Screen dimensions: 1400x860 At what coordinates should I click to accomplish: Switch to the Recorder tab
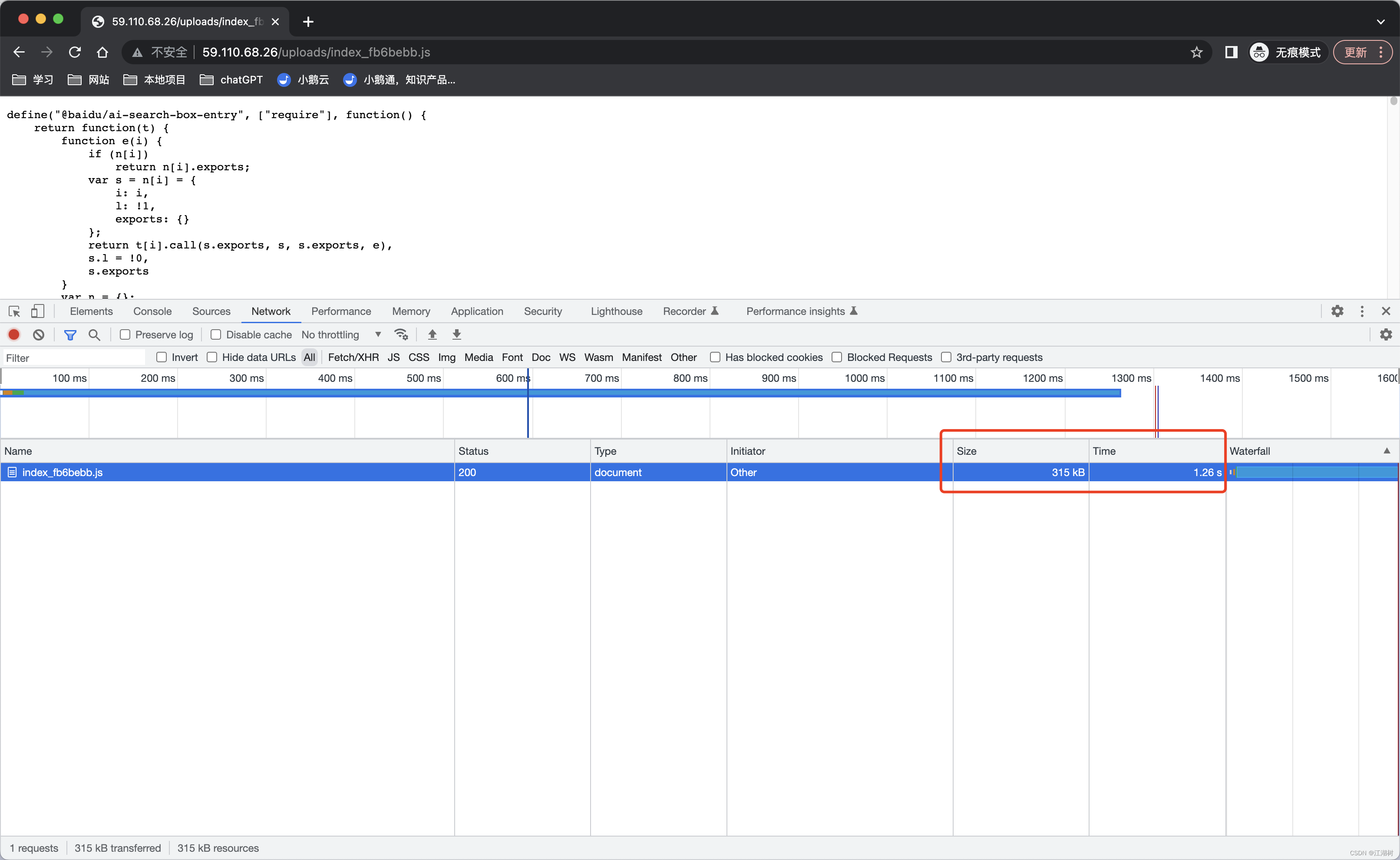(x=691, y=311)
